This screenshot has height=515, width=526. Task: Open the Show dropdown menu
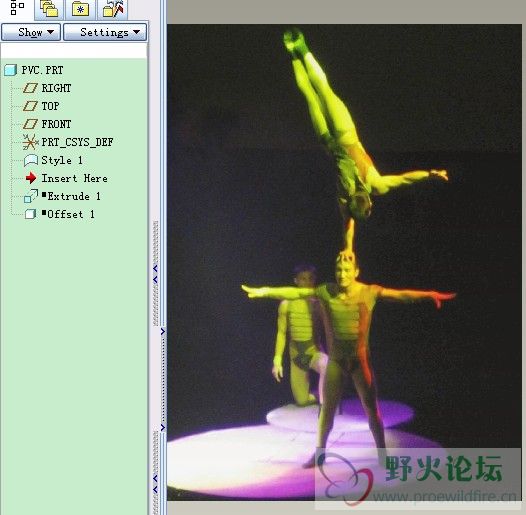(x=31, y=32)
